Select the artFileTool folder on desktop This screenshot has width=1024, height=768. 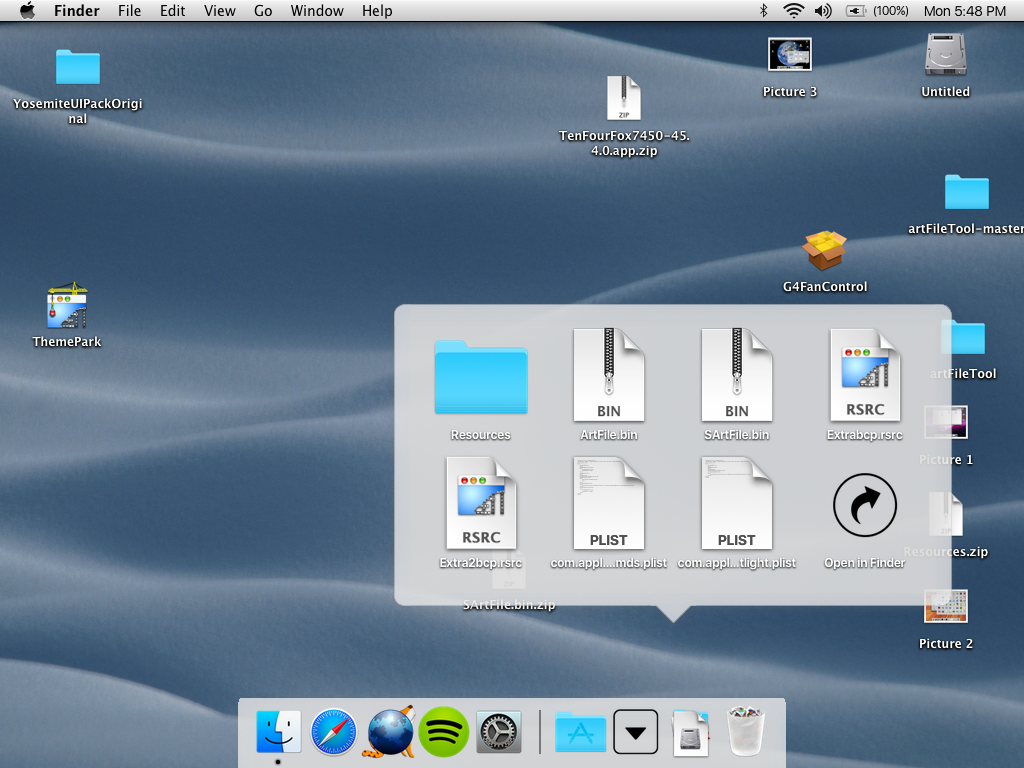(963, 337)
